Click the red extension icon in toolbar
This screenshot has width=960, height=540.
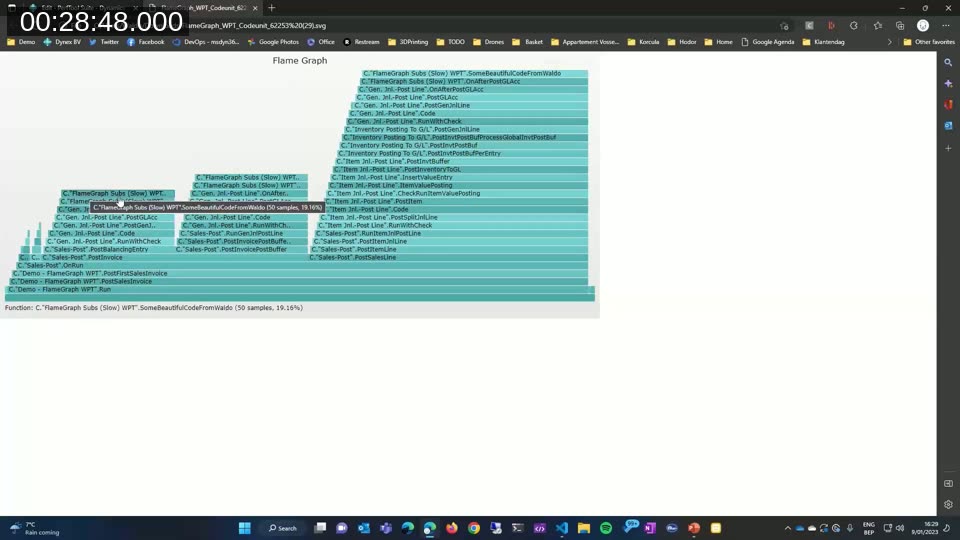[831, 26]
